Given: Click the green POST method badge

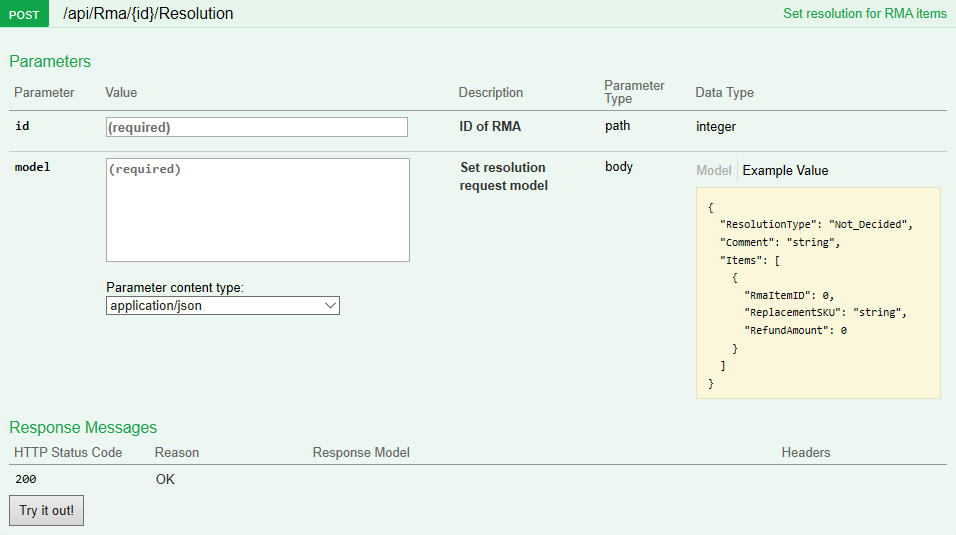Looking at the screenshot, I should pyautogui.click(x=24, y=13).
